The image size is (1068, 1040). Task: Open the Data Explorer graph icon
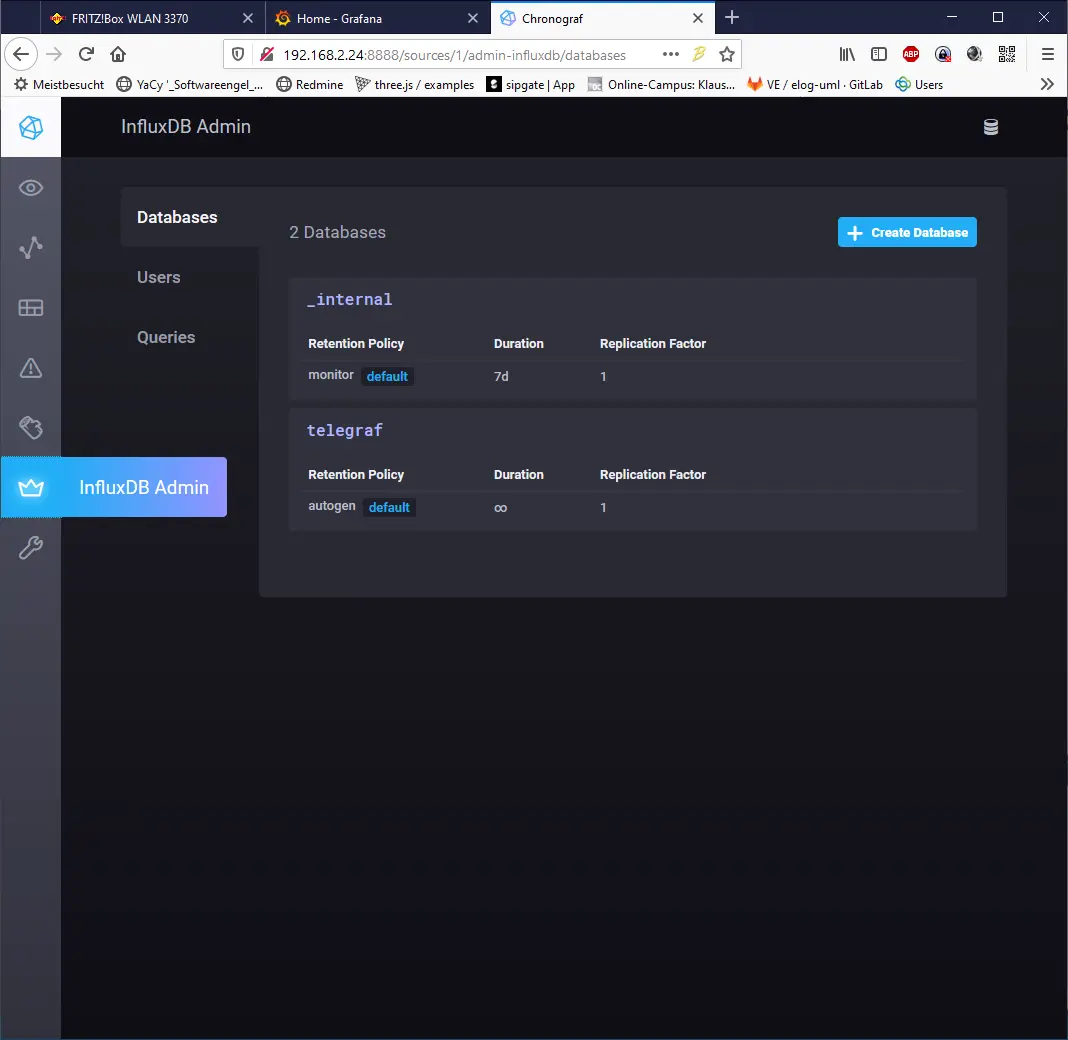click(30, 247)
